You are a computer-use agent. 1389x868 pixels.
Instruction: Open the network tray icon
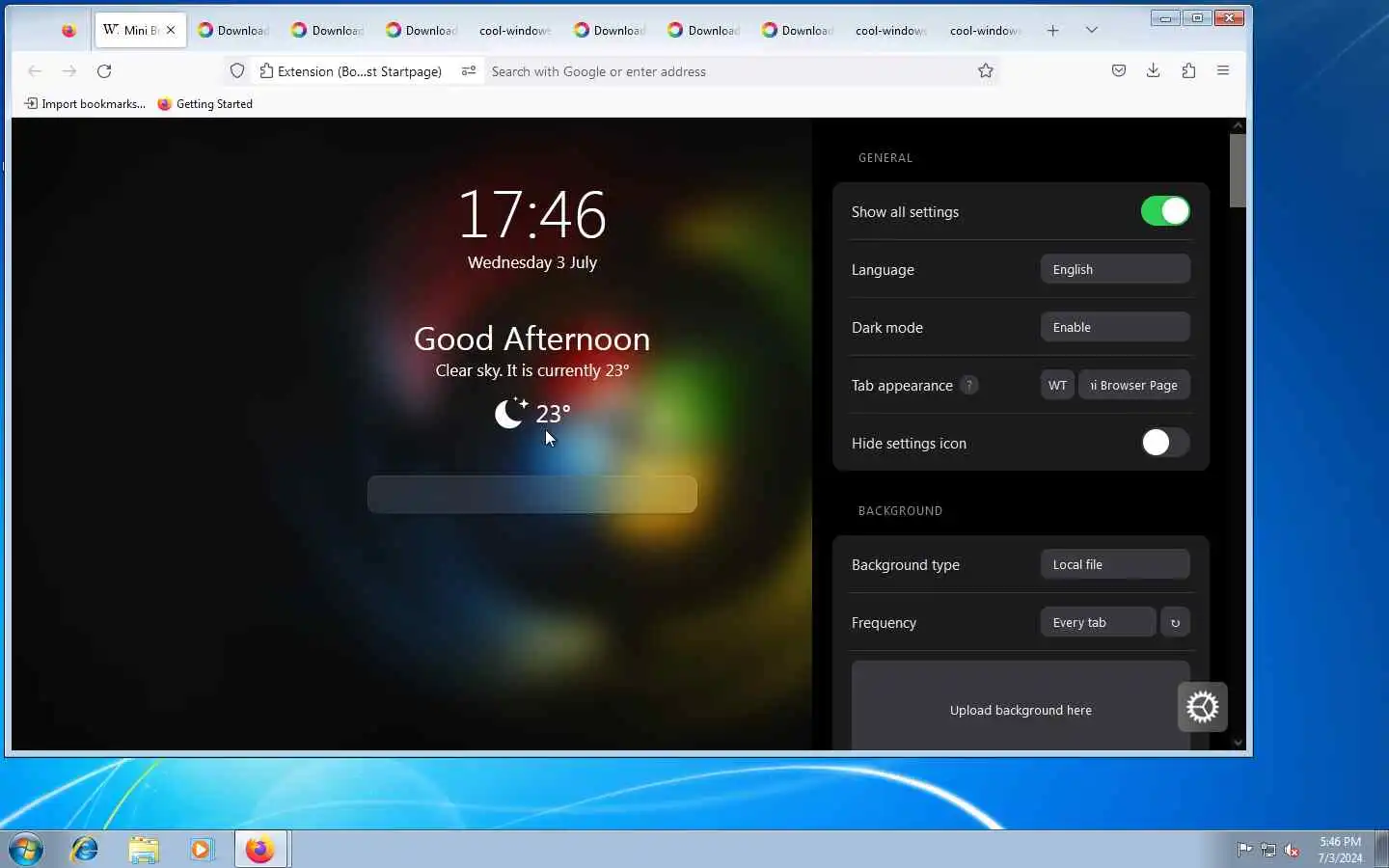(1268, 850)
